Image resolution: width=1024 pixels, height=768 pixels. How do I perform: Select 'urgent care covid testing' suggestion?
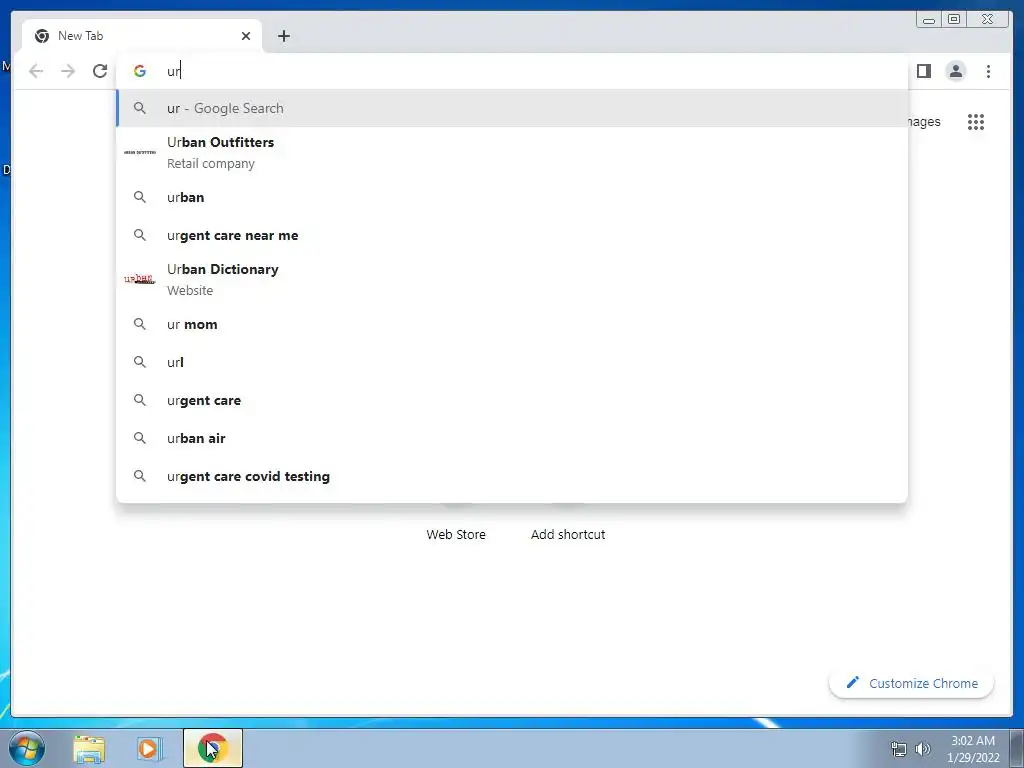click(x=512, y=476)
